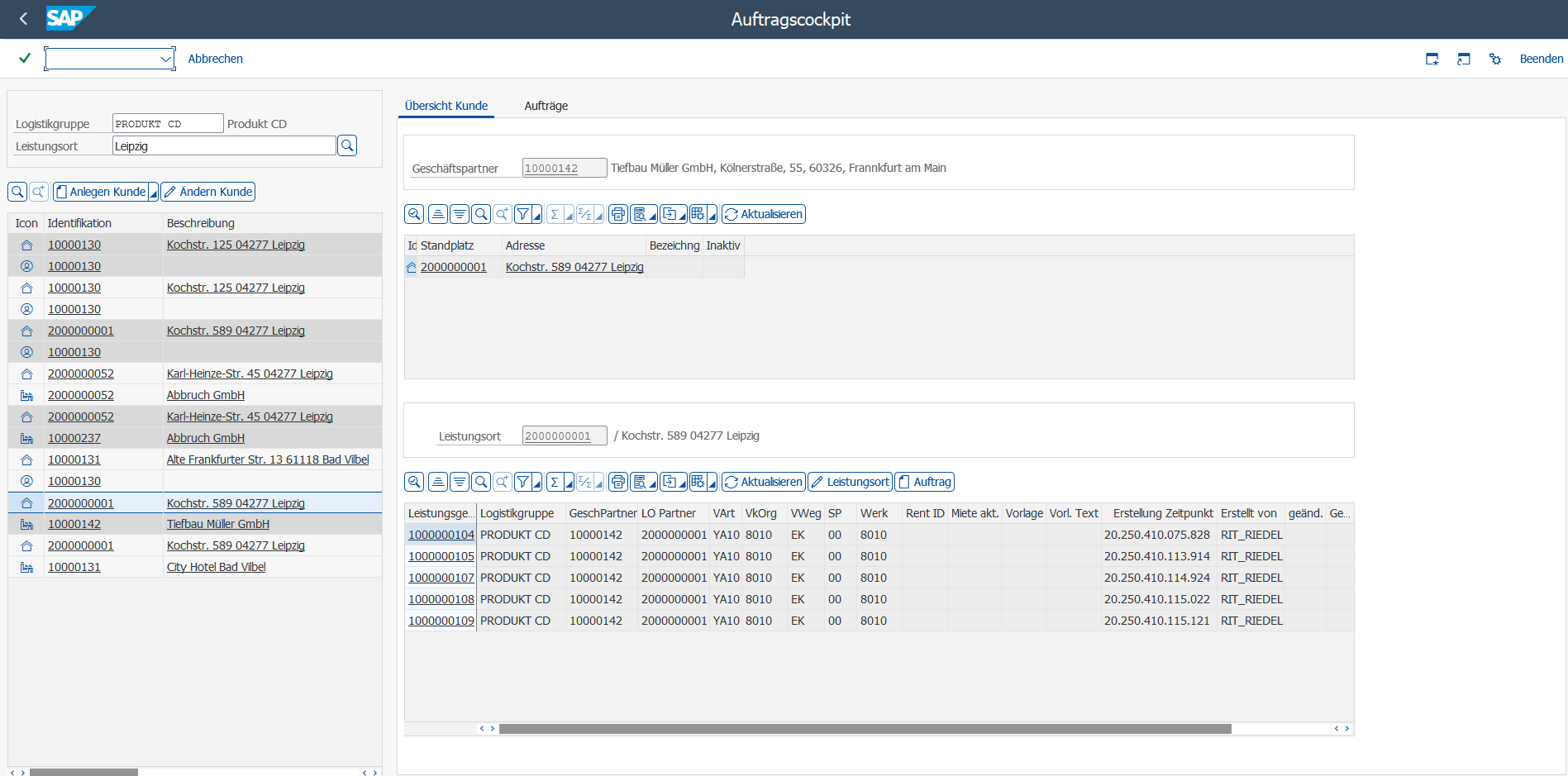Open the settings gear icon in header

(1495, 59)
